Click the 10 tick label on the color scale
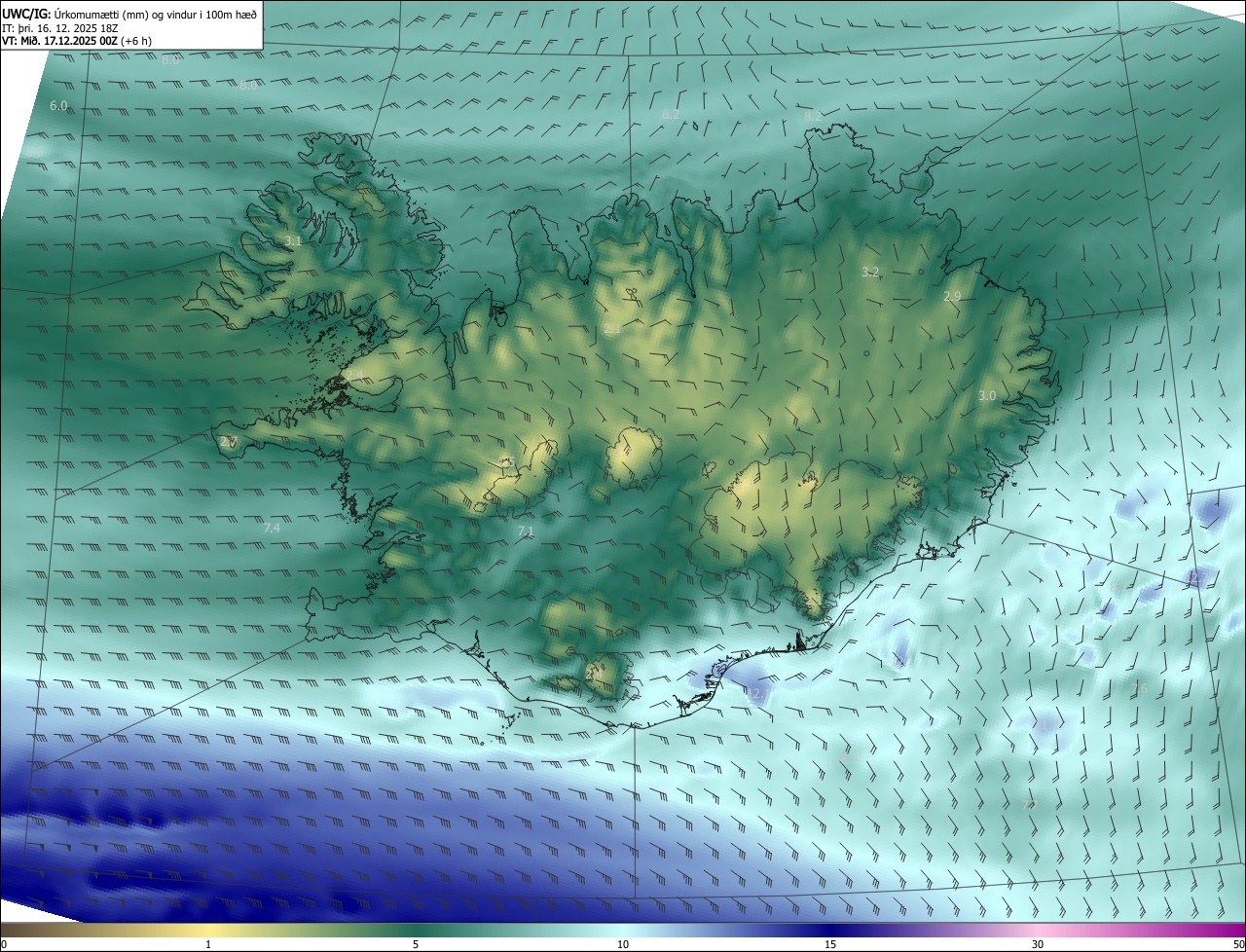Screen dimensions: 1246x952 623,944
